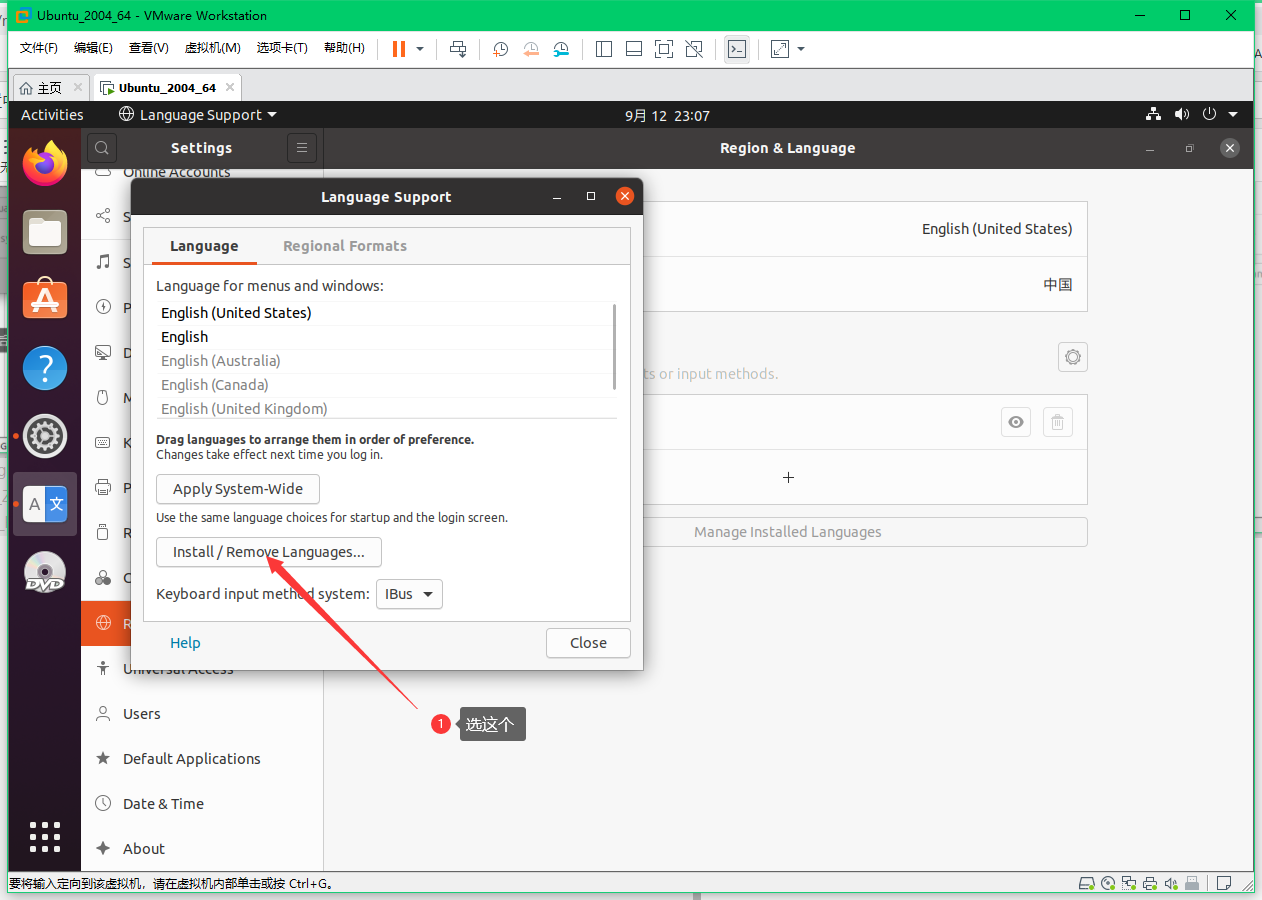Select English (Canada) in language list
This screenshot has height=900, width=1262.
pos(384,385)
